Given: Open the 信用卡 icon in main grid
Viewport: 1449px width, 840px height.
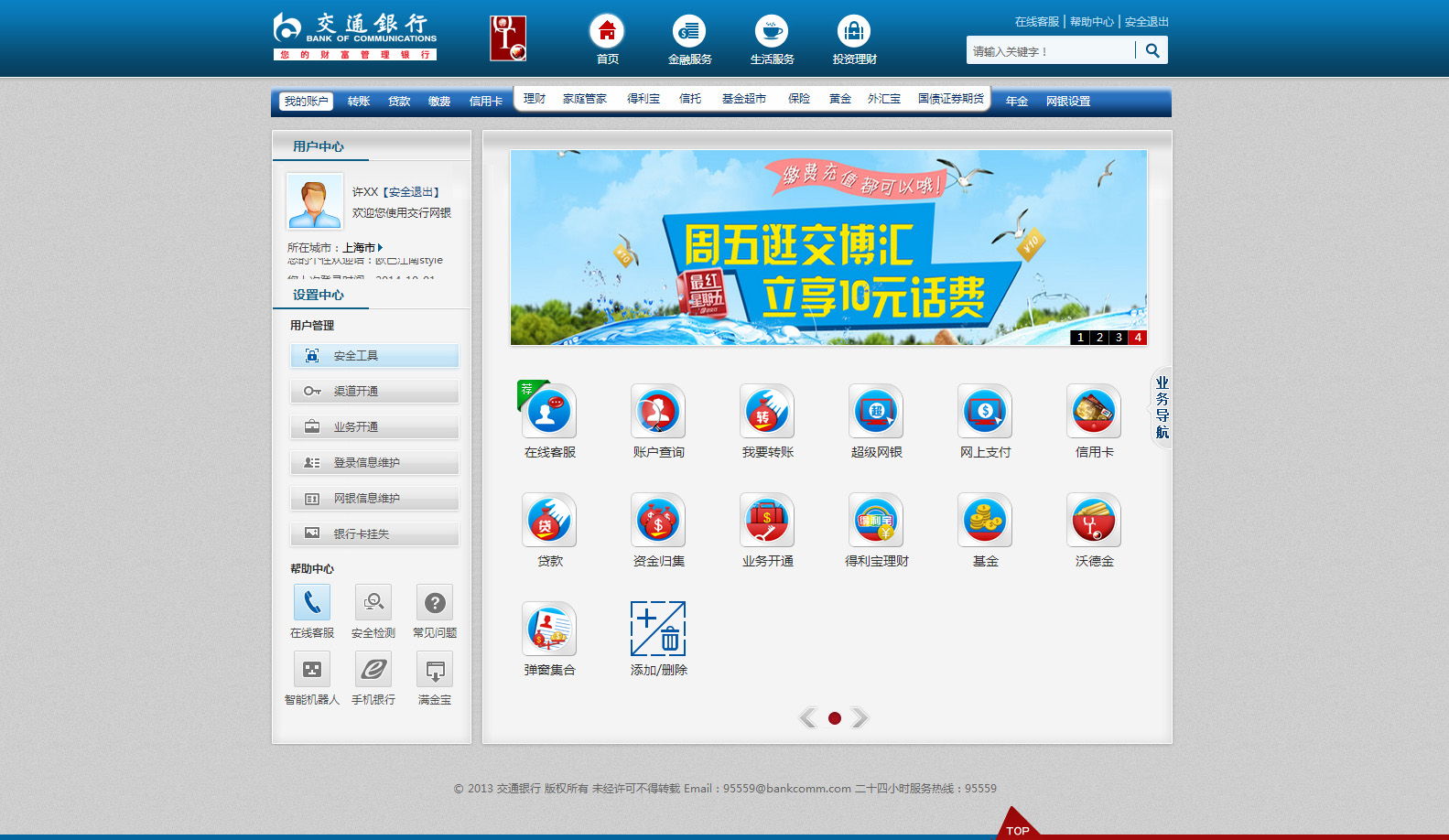Looking at the screenshot, I should (1094, 411).
